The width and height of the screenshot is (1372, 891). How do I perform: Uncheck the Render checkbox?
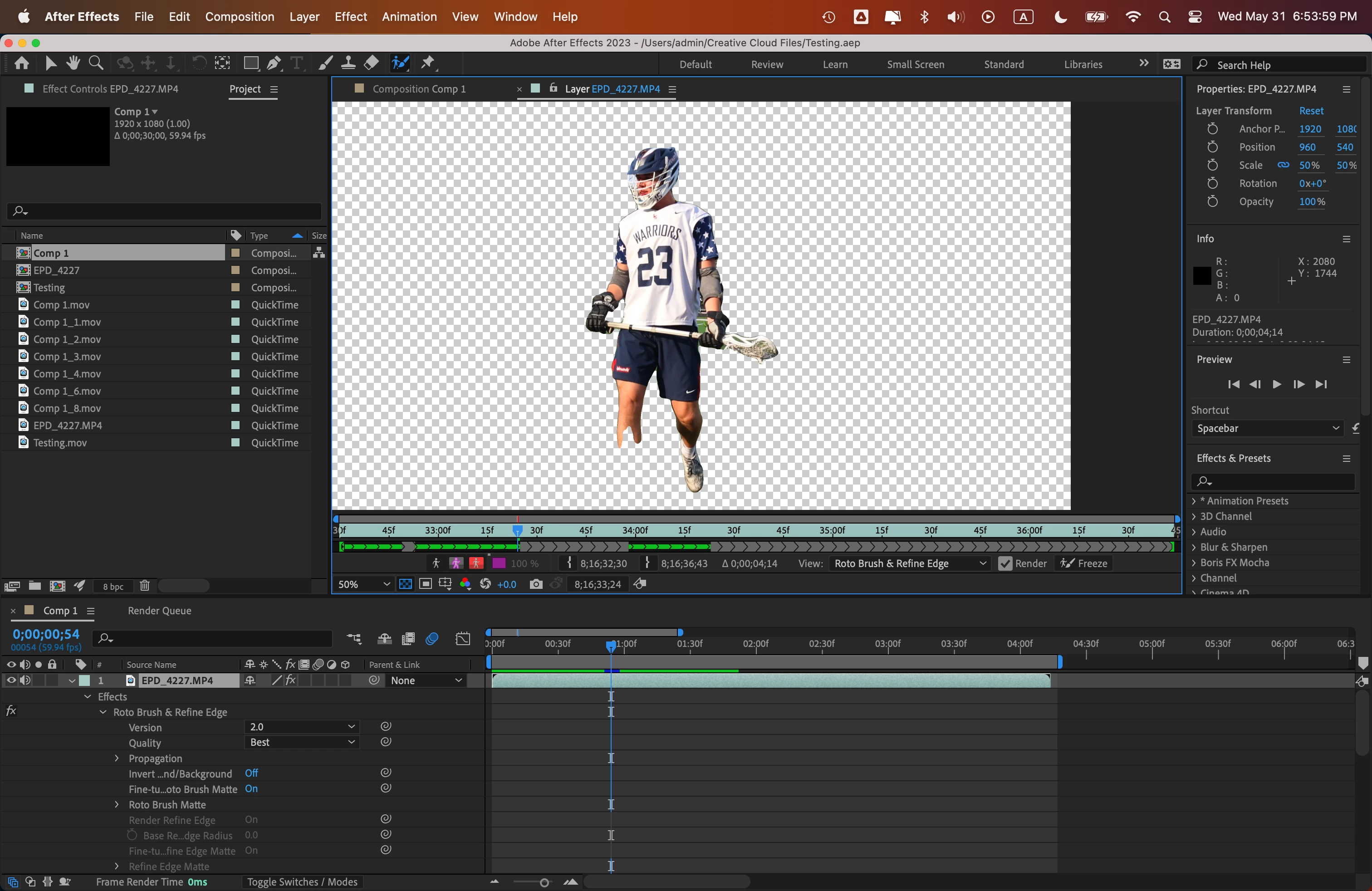click(x=1005, y=563)
